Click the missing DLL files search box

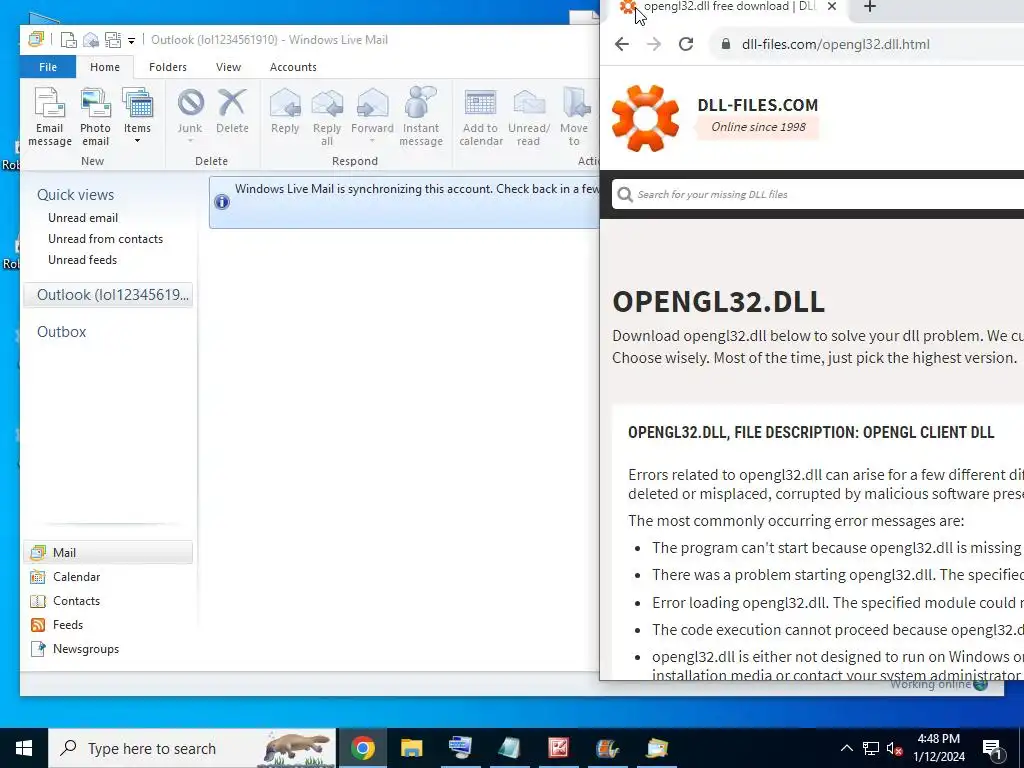pos(818,195)
